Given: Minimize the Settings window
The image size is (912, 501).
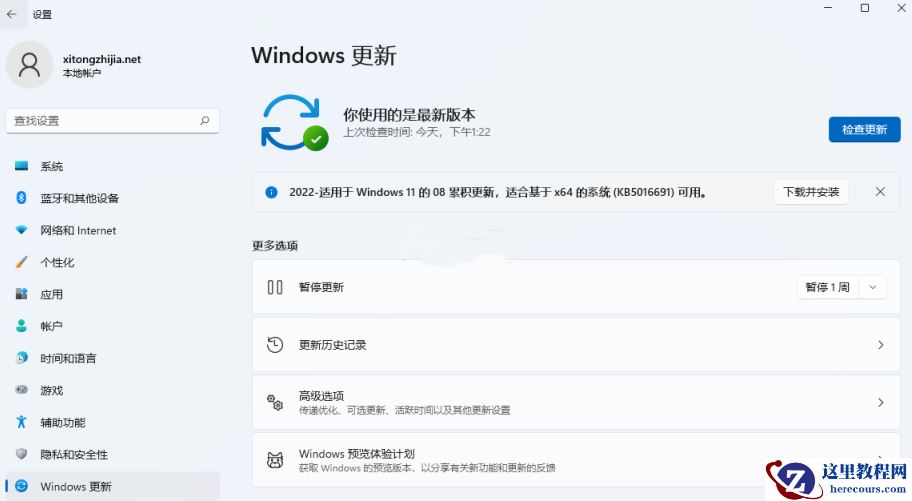Looking at the screenshot, I should 828,8.
